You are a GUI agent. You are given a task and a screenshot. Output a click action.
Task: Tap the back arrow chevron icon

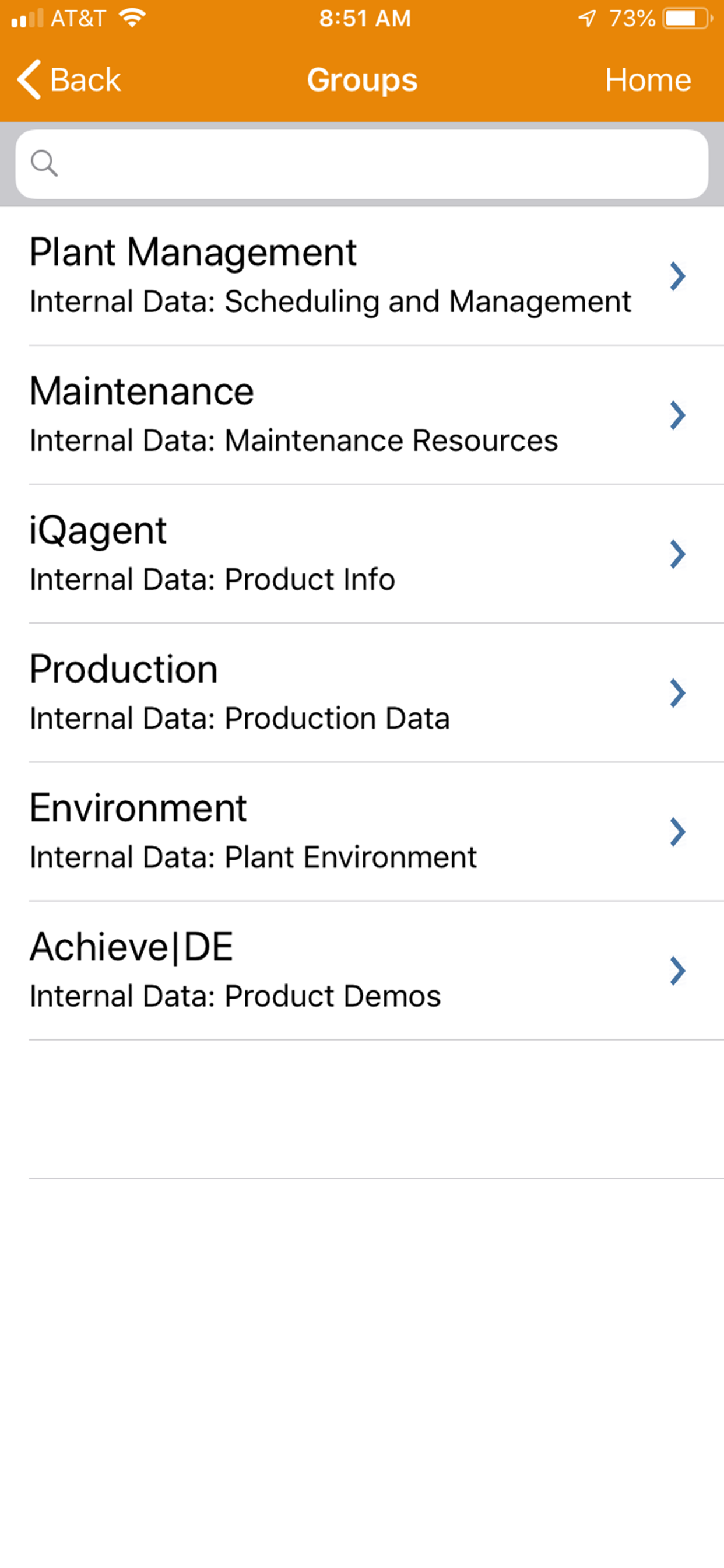pyautogui.click(x=29, y=79)
